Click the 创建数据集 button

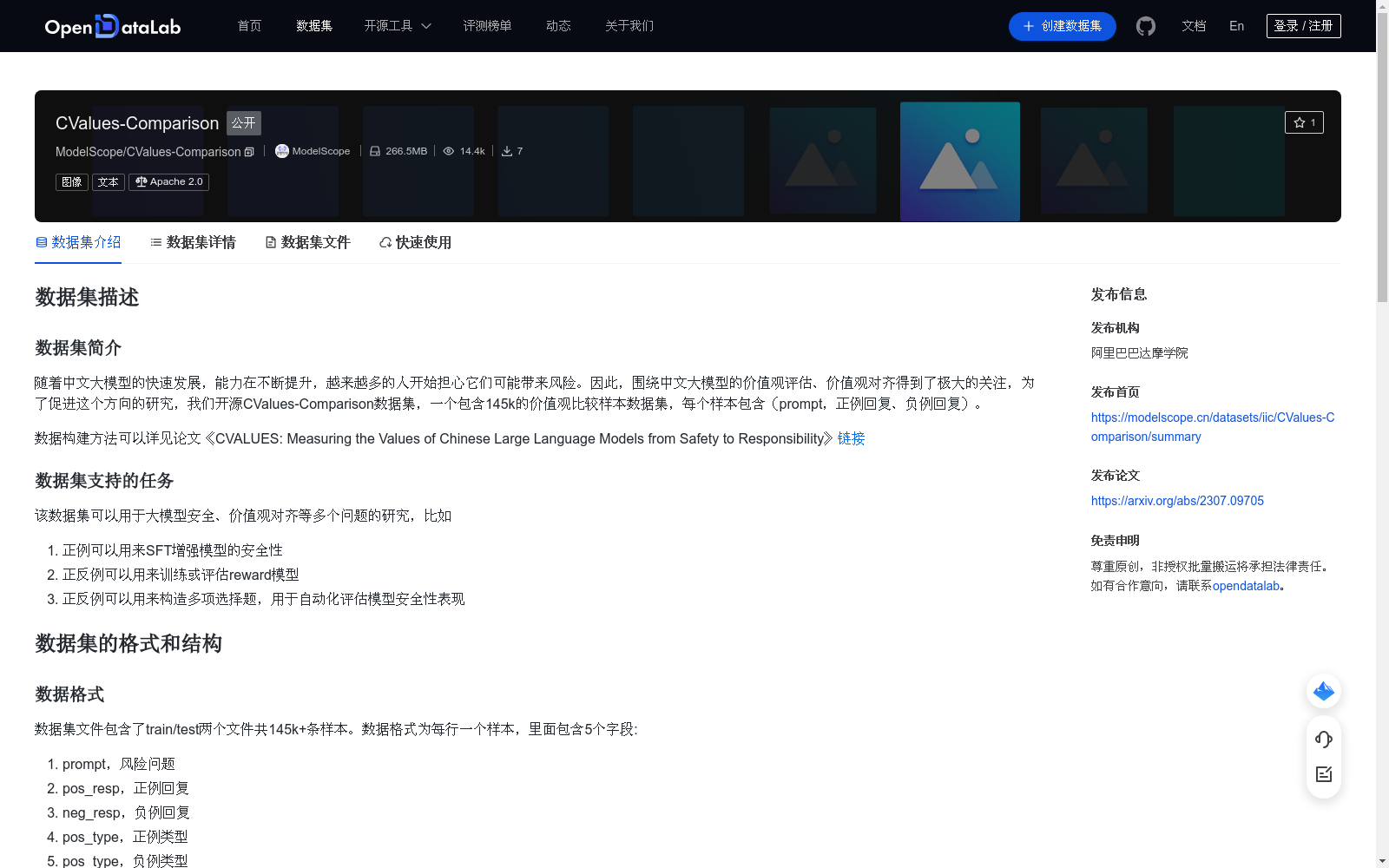pos(1062,26)
